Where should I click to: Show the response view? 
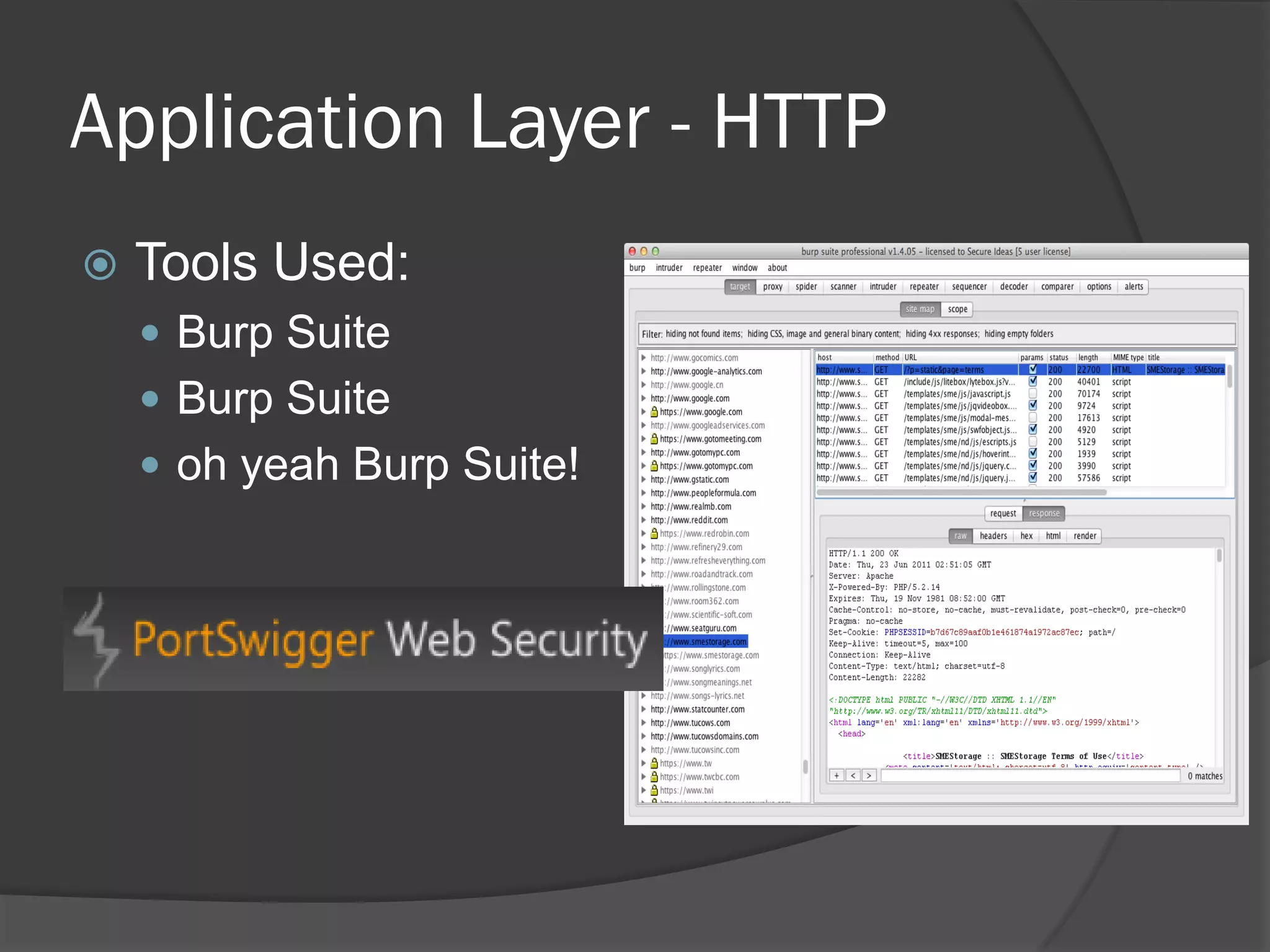(1044, 513)
